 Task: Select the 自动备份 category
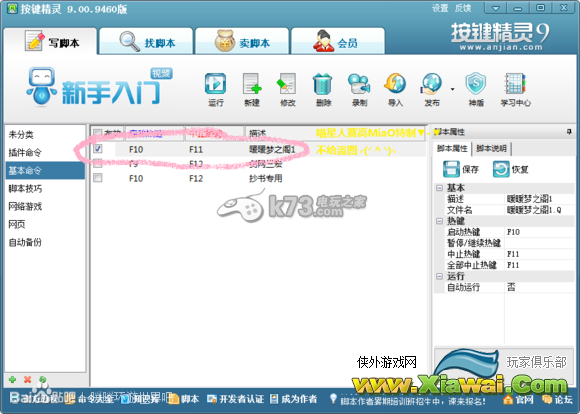pos(45,242)
